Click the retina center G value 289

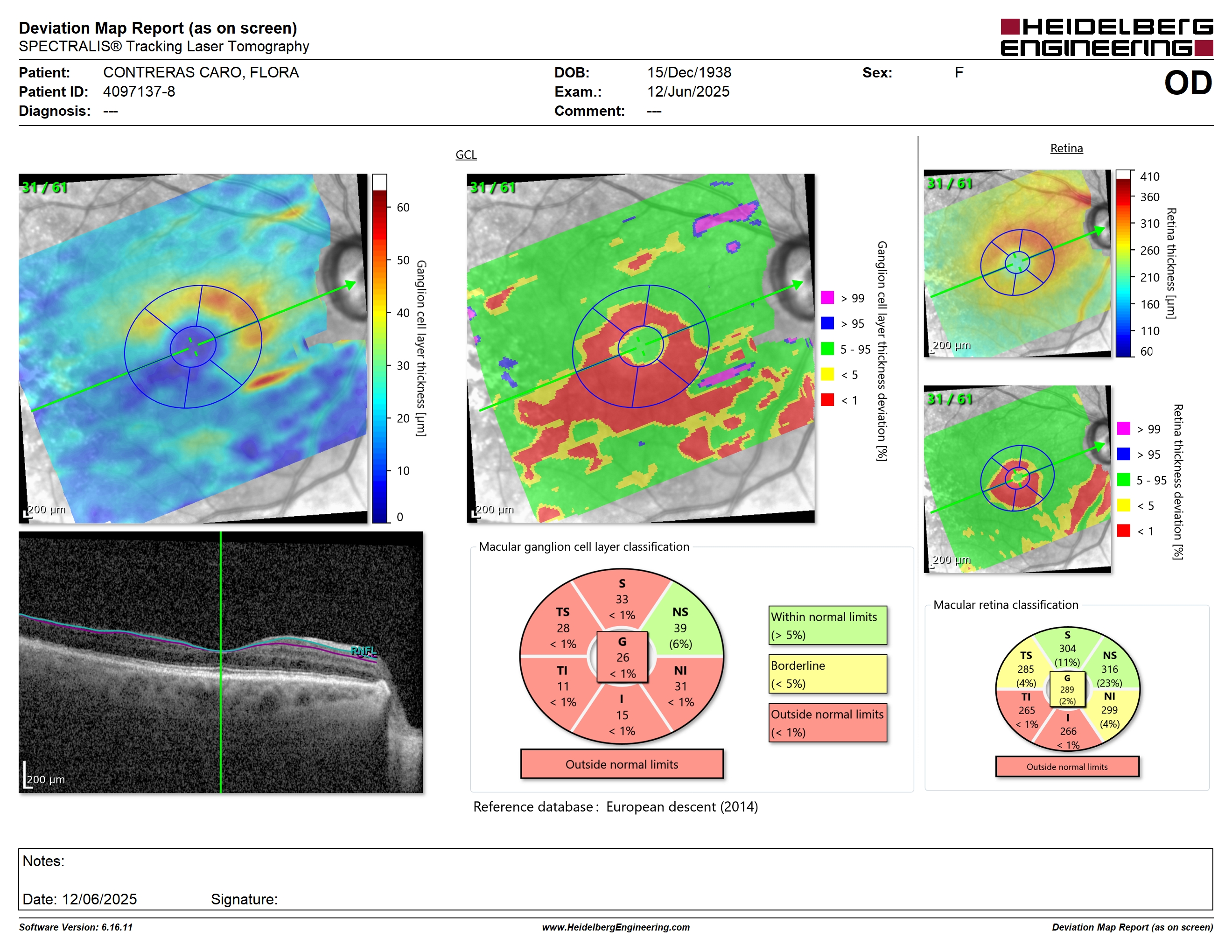(1067, 689)
